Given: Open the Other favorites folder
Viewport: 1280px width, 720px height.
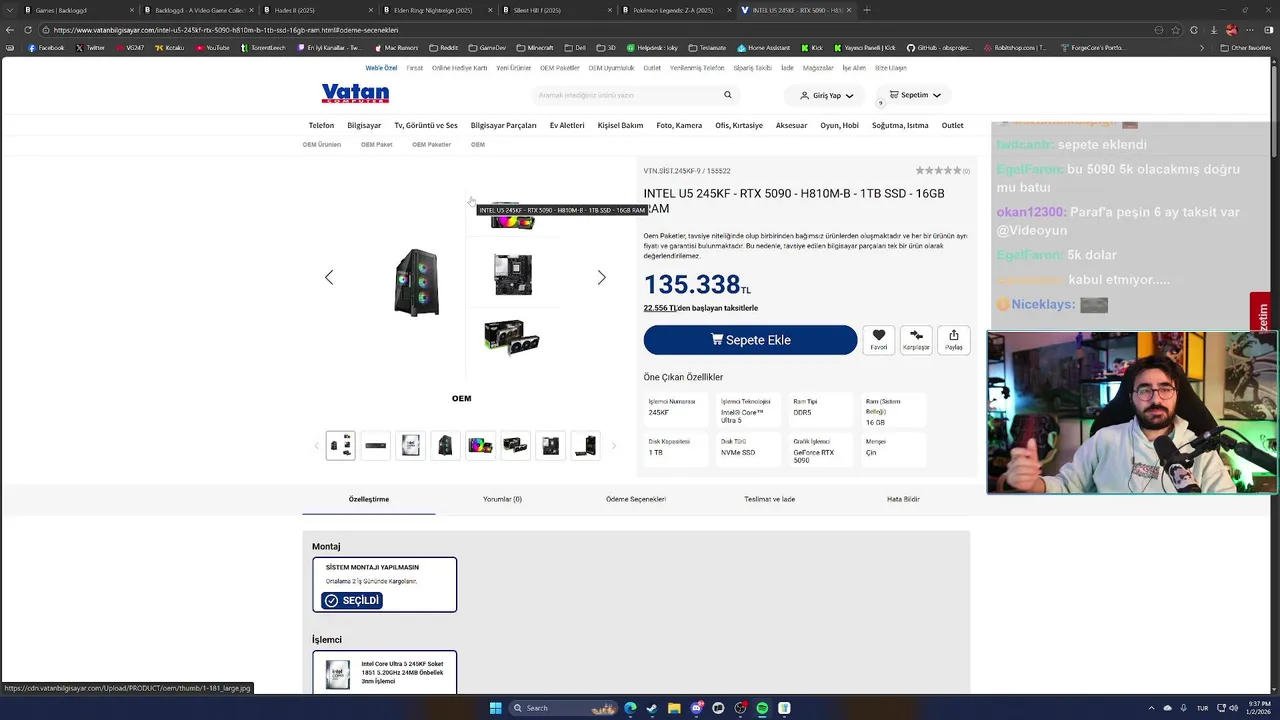Looking at the screenshot, I should [1246, 47].
